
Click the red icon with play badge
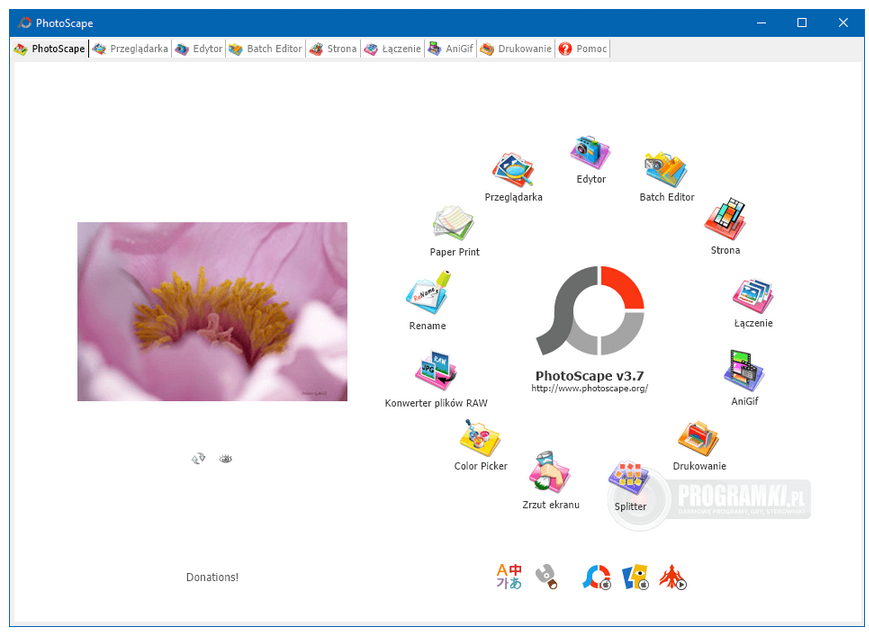673,577
